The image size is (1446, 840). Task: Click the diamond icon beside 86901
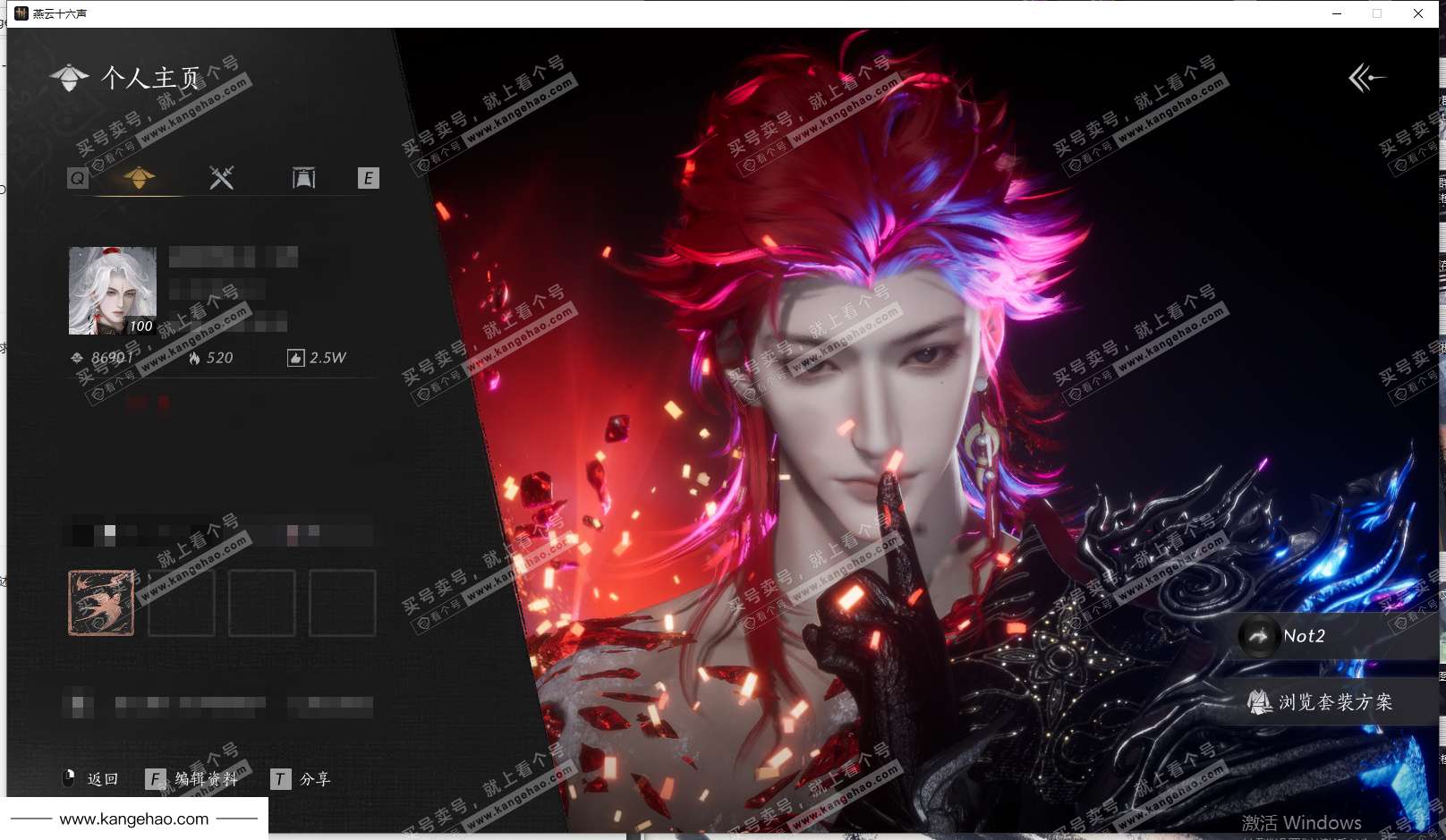(77, 358)
